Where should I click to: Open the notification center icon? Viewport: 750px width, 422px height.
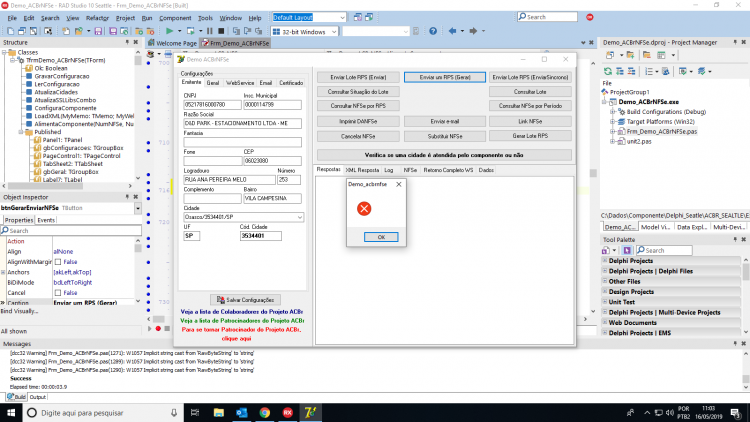(736, 412)
